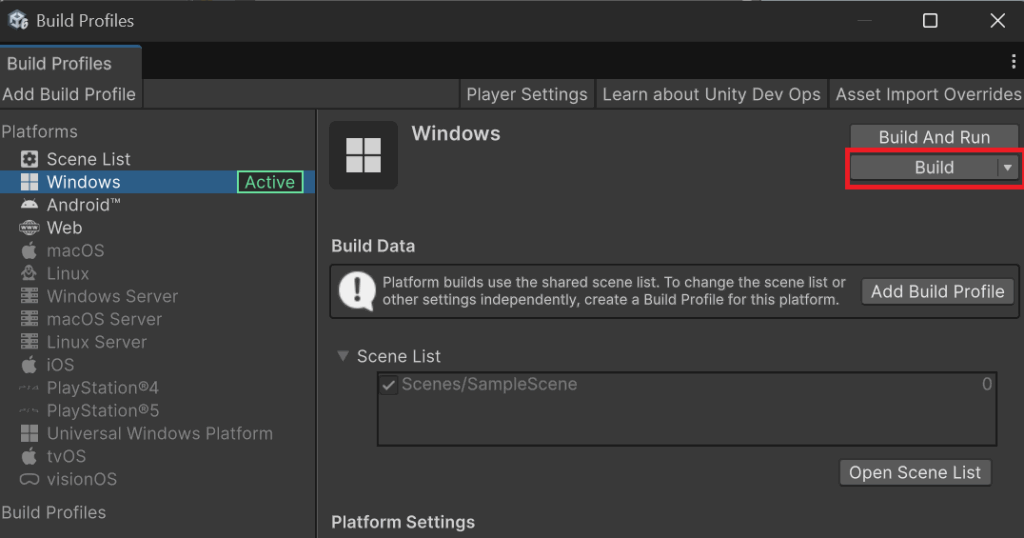
Task: Click the Build And Run button
Action: (x=934, y=137)
